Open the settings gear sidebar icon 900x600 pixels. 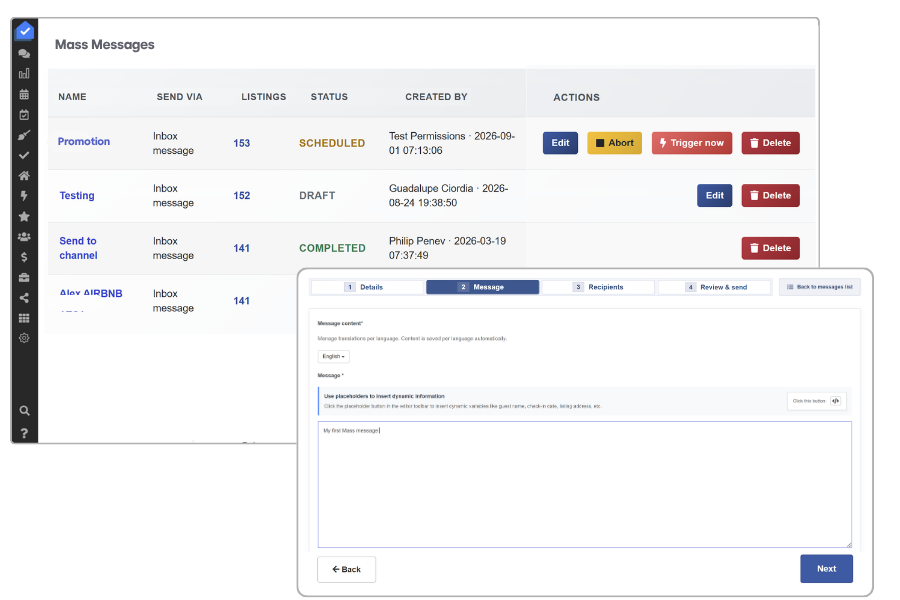(24, 338)
